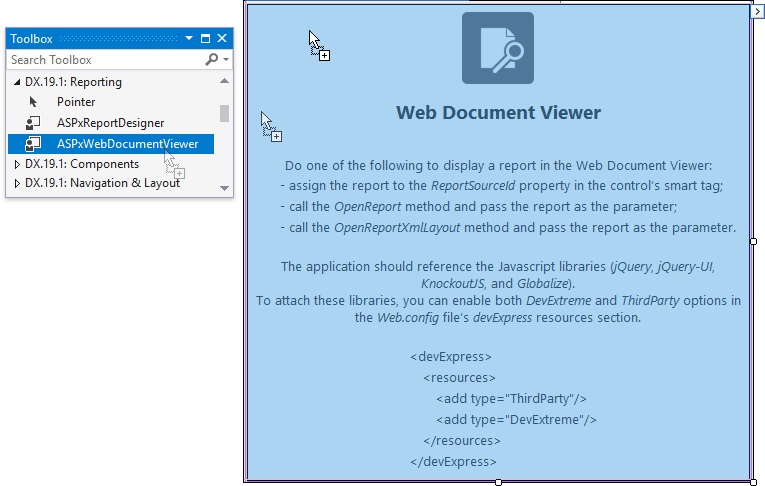Screen dimensions: 765x486
Task: Click the bottom-center resize handle of the control
Action: pyautogui.click(x=498, y=482)
